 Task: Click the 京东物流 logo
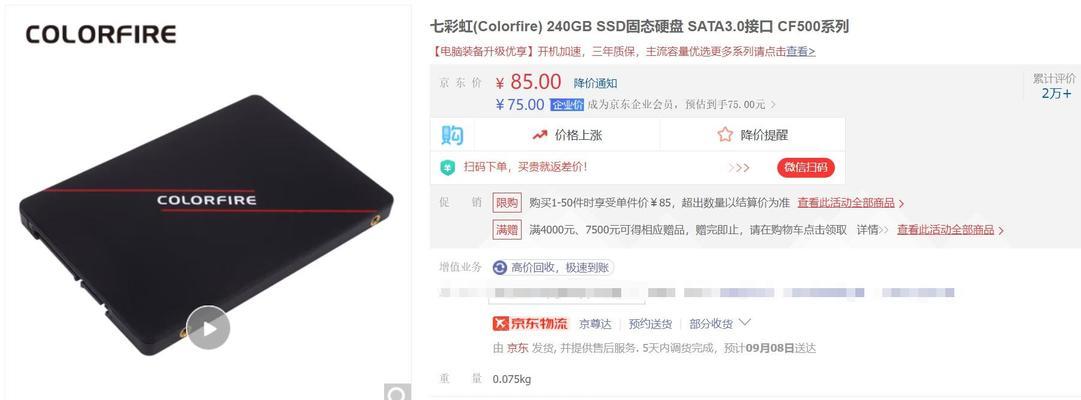coord(530,323)
